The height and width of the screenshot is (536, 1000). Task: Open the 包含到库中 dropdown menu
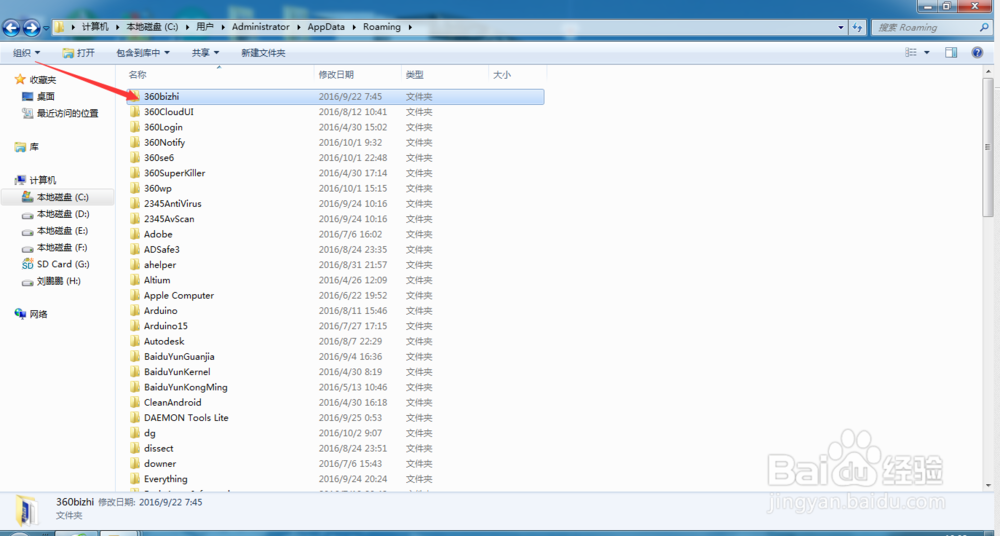pos(143,53)
